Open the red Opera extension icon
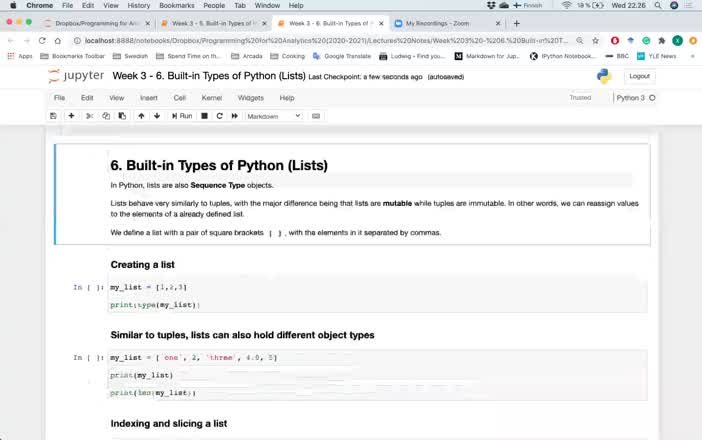702x440 pixels. (615, 41)
